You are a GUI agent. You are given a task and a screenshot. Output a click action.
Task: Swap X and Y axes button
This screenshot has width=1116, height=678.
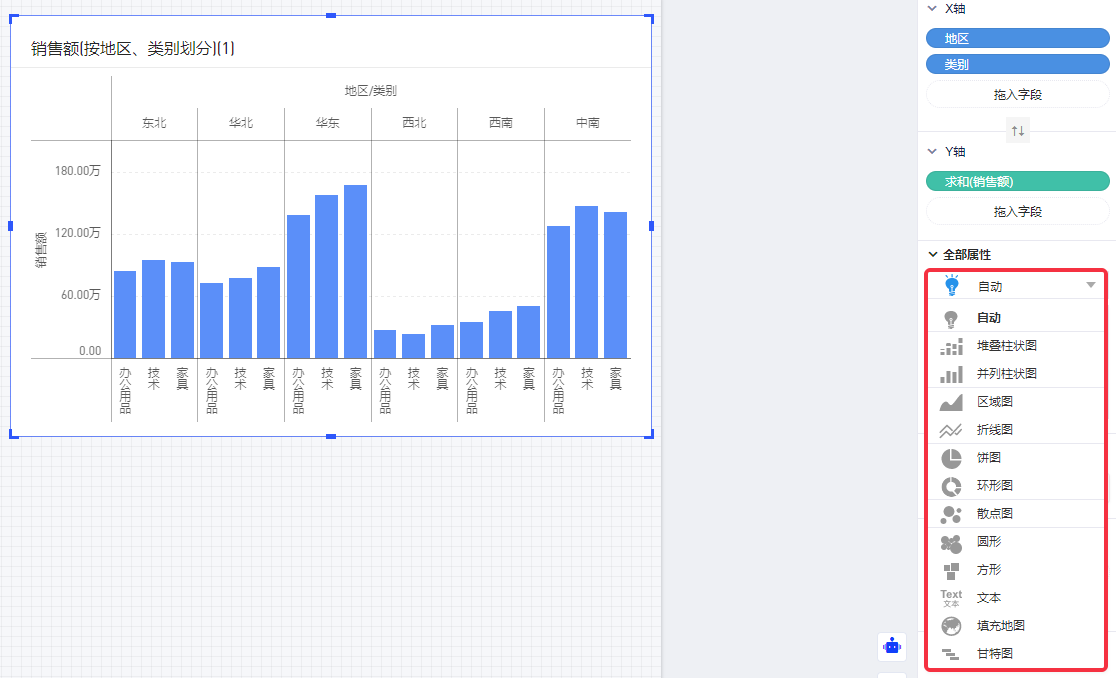click(1017, 131)
